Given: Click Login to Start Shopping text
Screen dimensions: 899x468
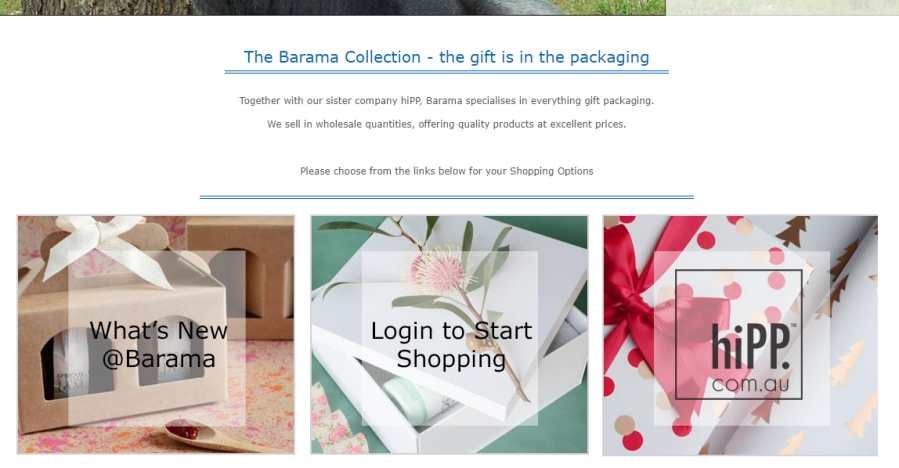Looking at the screenshot, I should click(451, 345).
